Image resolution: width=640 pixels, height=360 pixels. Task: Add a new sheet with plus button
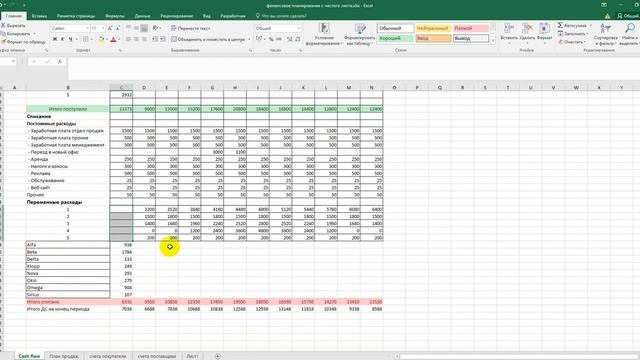tap(218, 356)
